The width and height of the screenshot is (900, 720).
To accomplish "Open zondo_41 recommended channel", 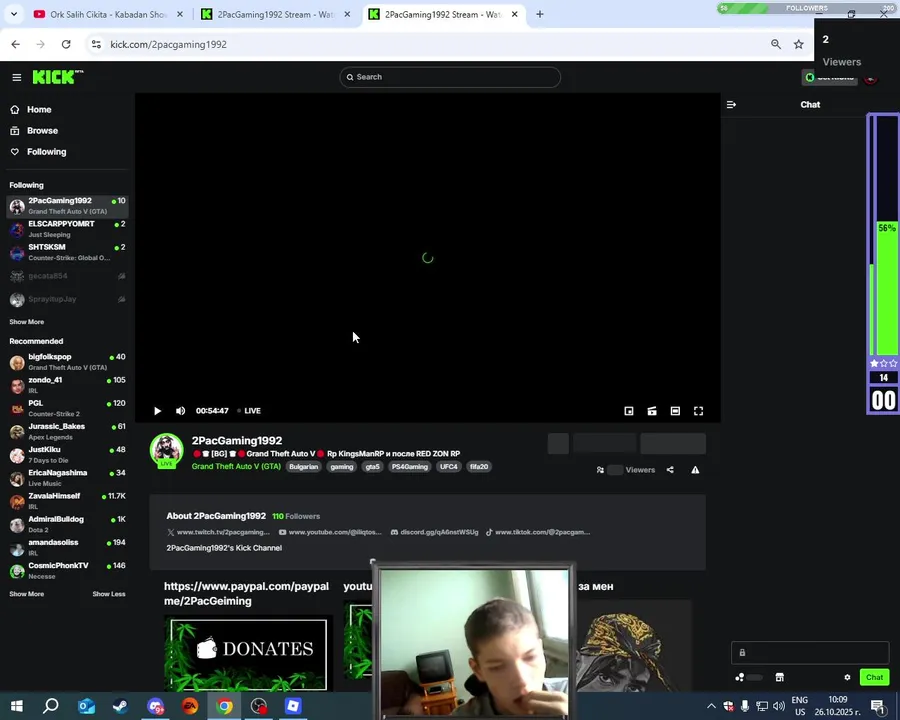I will 67,385.
